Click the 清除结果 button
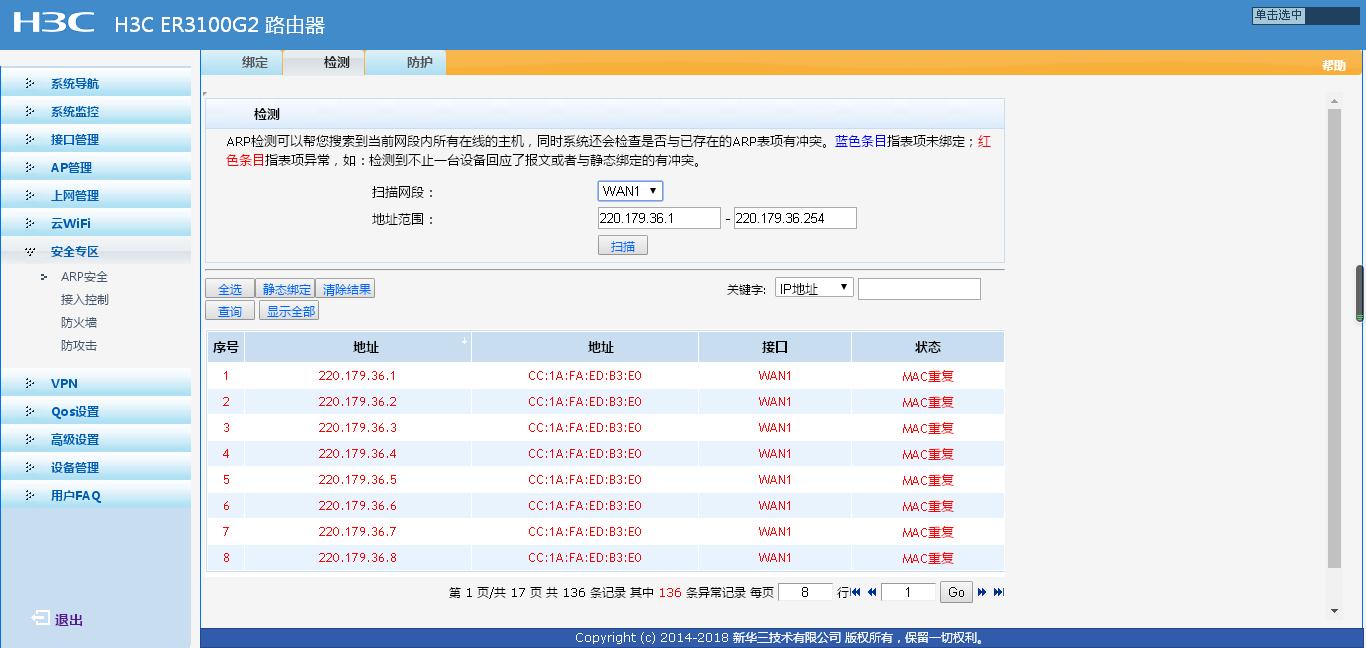Viewport: 1366px width, 648px height. 346,289
